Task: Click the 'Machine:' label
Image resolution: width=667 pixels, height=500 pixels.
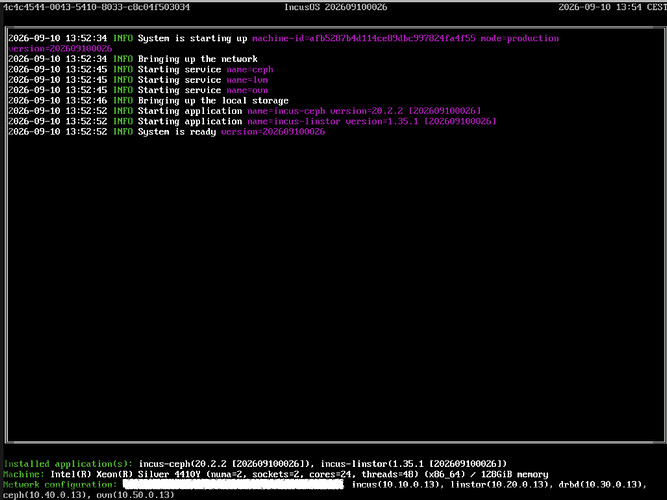Action: coord(24,474)
